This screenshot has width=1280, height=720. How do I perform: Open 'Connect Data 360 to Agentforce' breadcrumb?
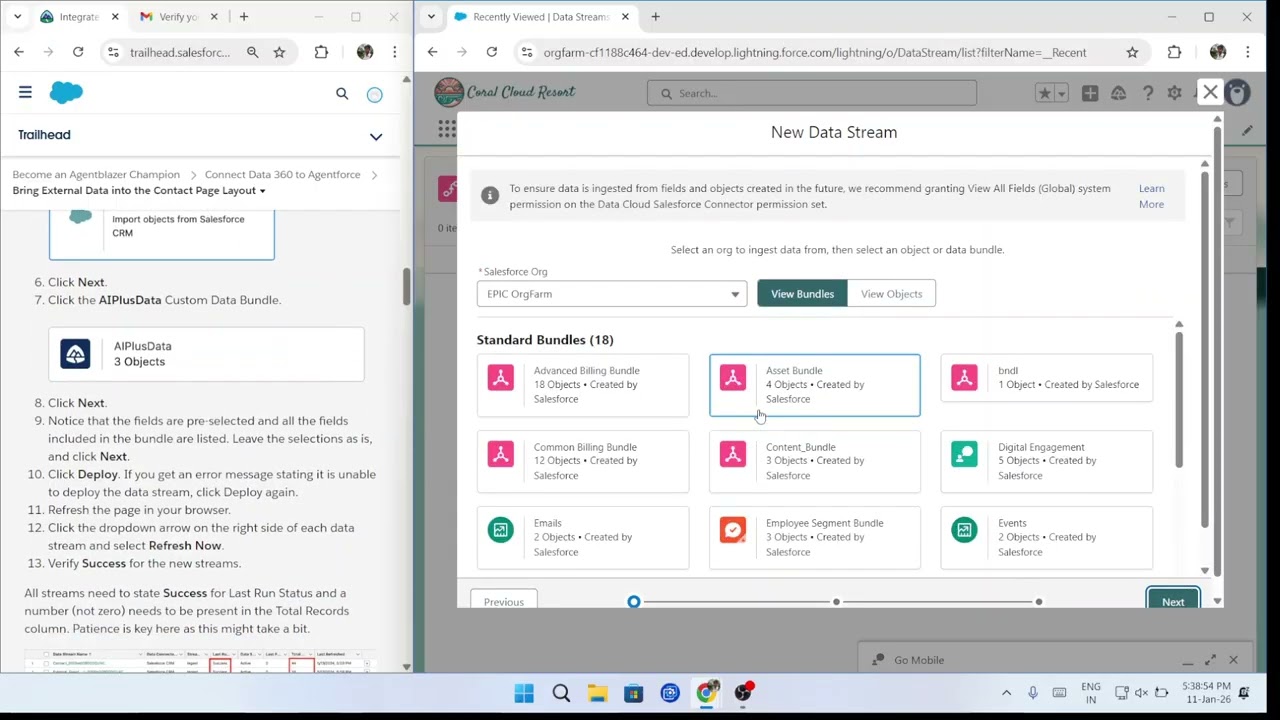click(x=282, y=174)
